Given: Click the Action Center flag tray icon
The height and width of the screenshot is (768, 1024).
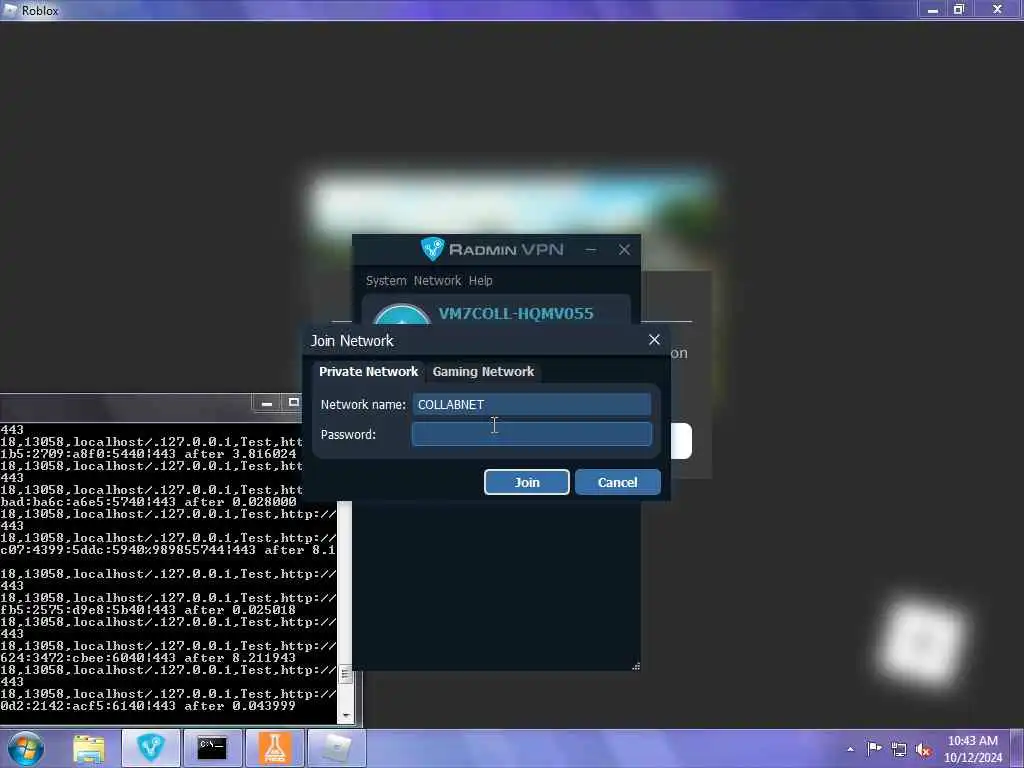Looking at the screenshot, I should tap(874, 748).
